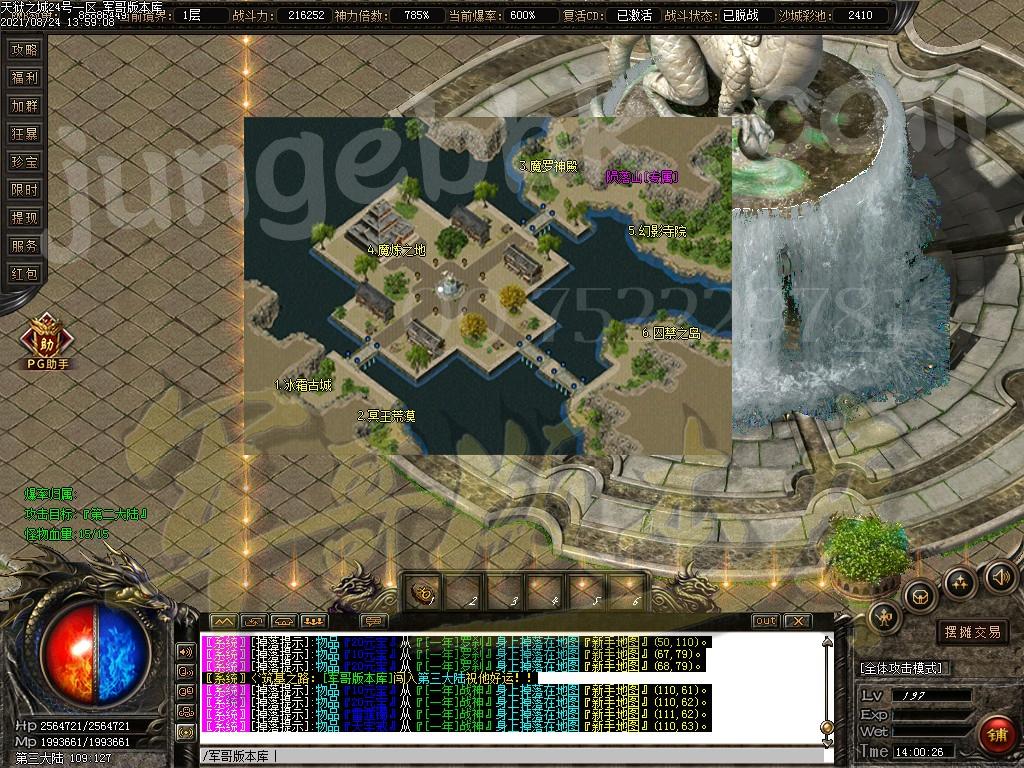Open the 红包 red envelope menu
This screenshot has height=768, width=1024.
(x=24, y=273)
